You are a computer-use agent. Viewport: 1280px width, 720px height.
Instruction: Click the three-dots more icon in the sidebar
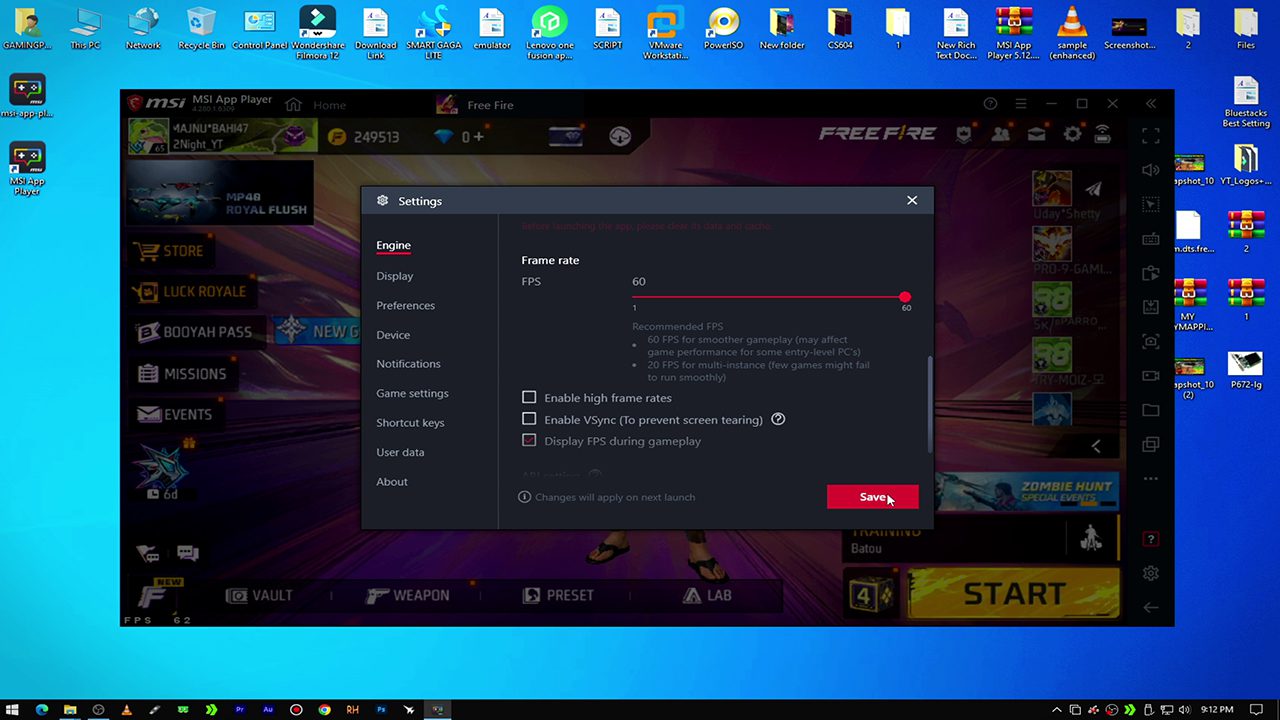[1151, 479]
